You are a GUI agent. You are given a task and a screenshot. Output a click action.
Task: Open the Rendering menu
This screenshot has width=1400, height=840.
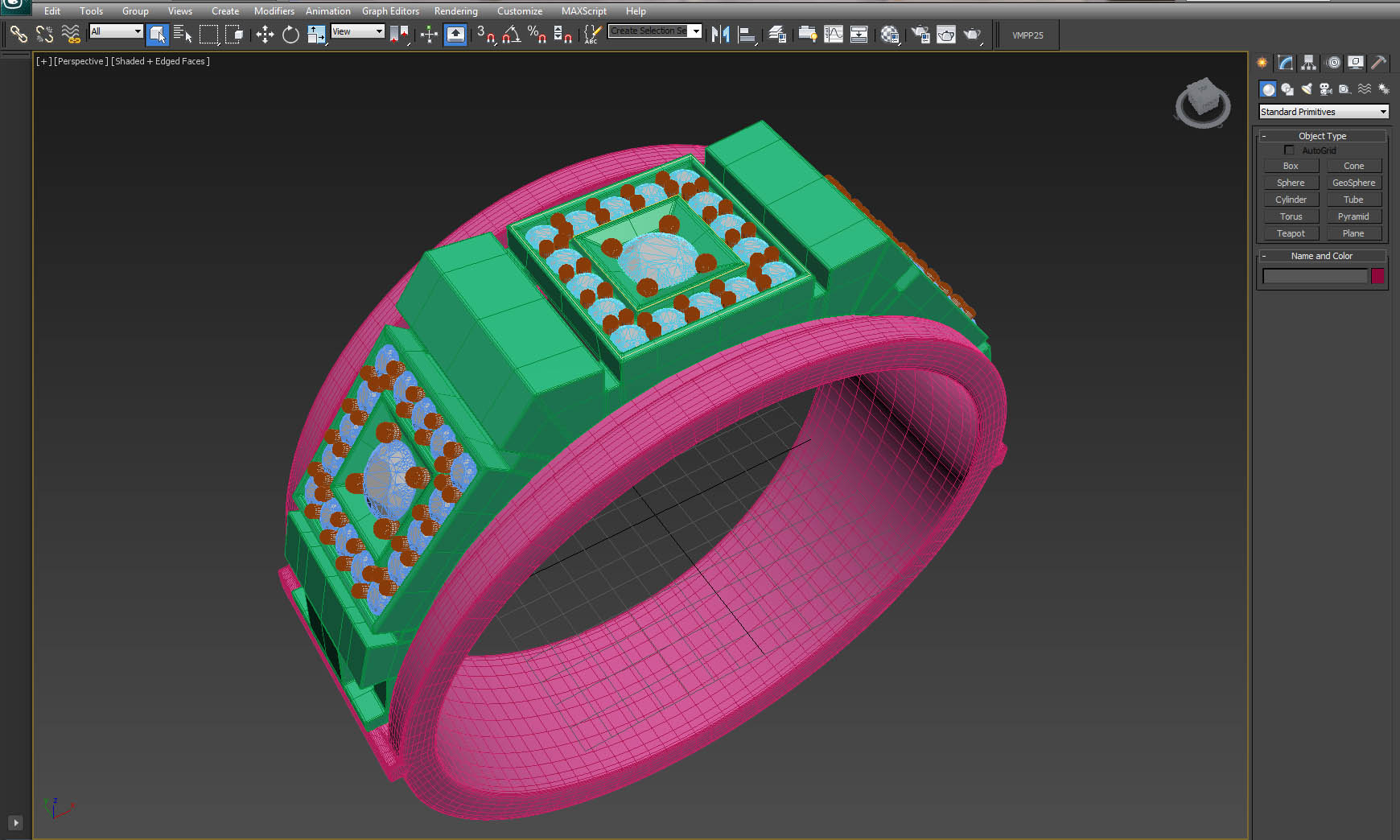pos(455,11)
